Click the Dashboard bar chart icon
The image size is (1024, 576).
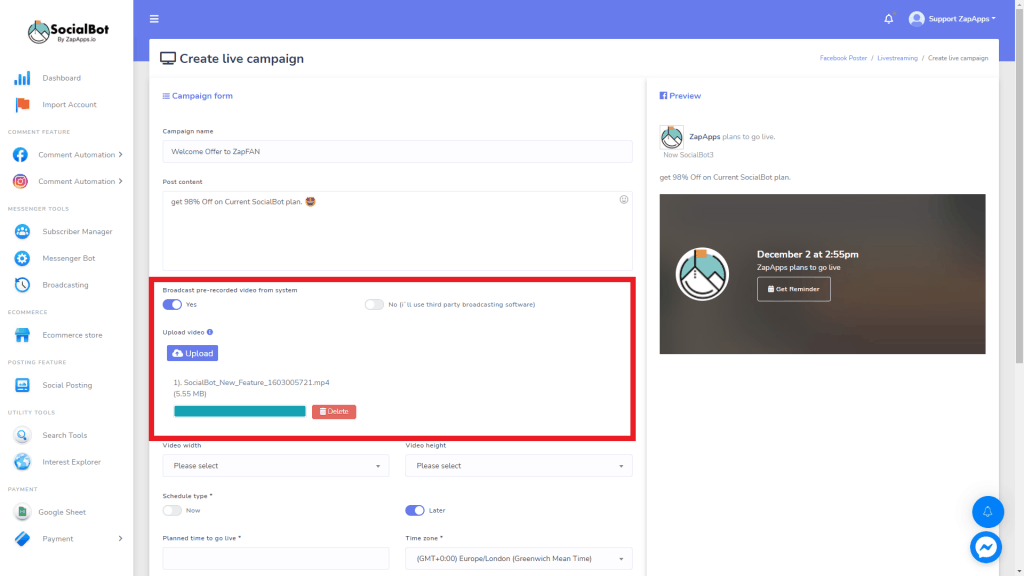coord(22,78)
